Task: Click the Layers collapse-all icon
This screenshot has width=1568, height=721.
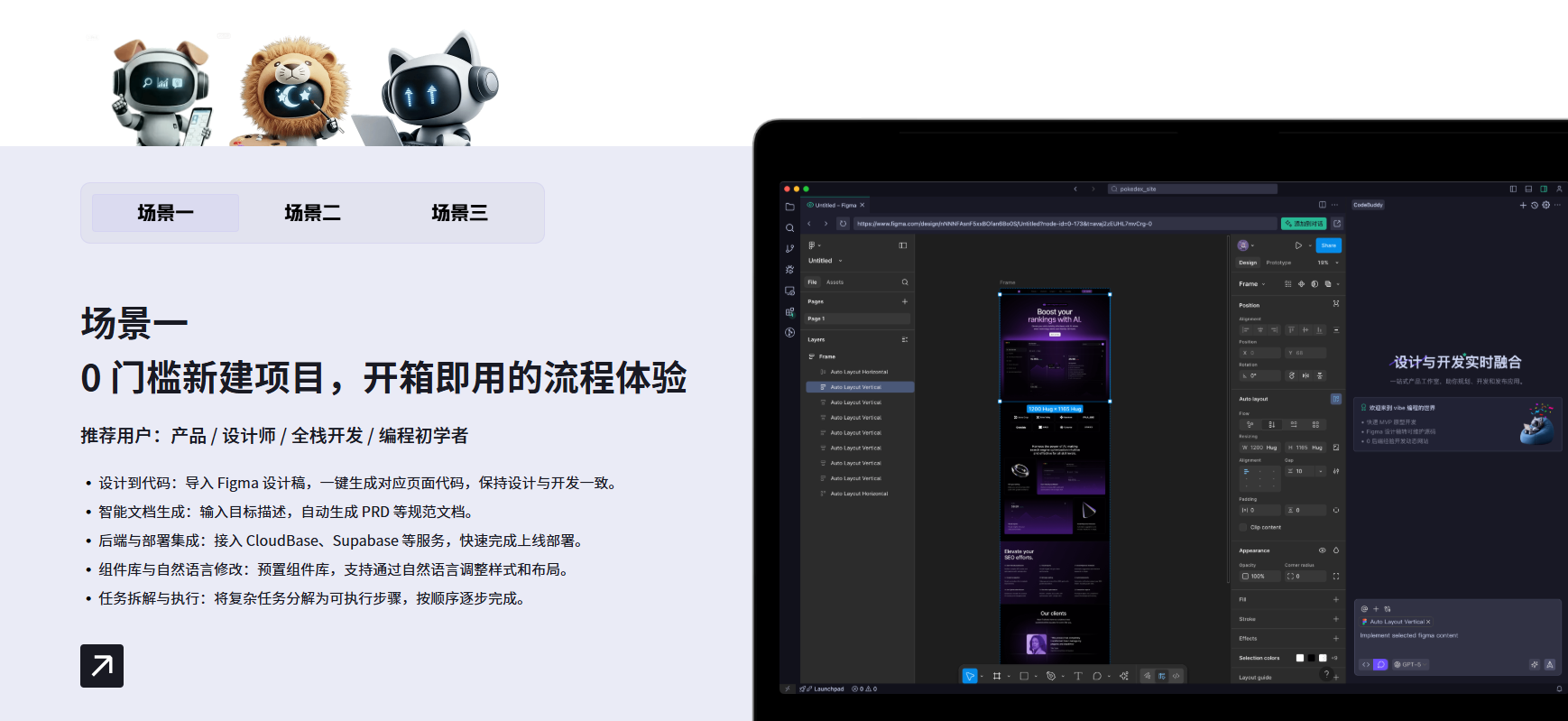Action: 905,339
